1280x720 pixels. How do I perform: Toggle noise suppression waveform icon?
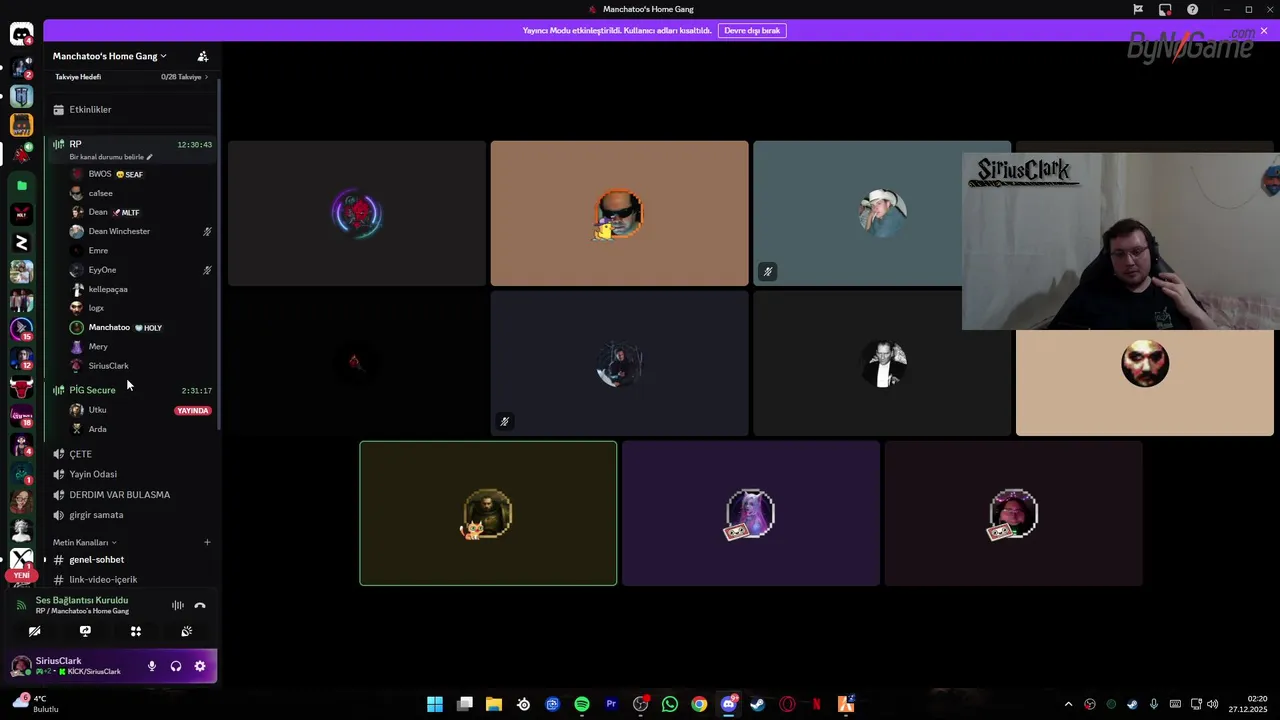coord(178,605)
